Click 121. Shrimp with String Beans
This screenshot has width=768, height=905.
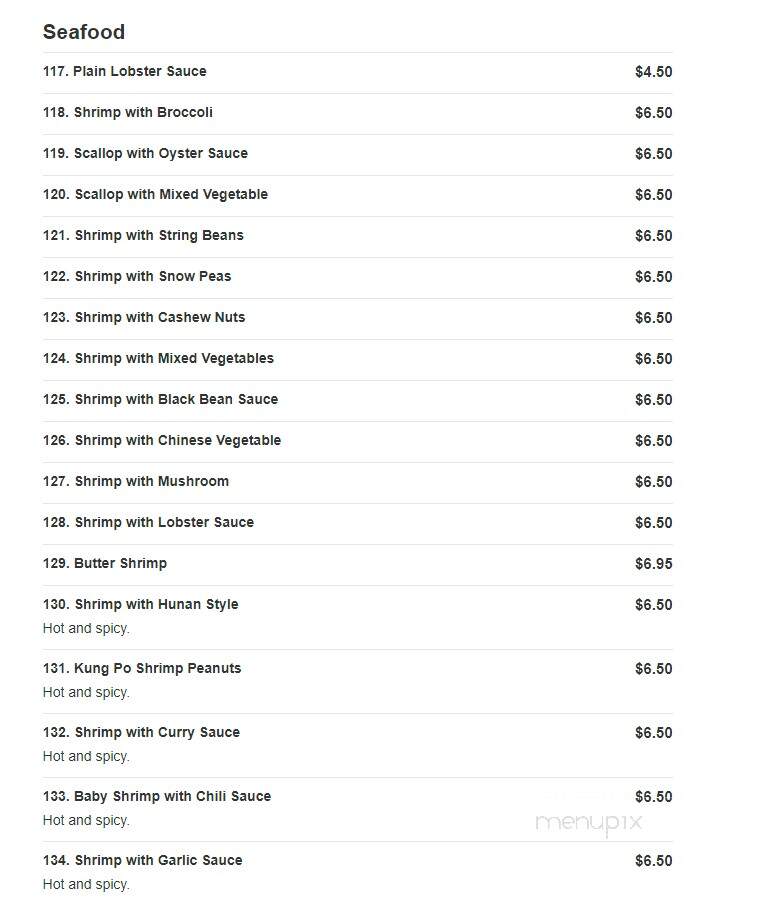[143, 235]
